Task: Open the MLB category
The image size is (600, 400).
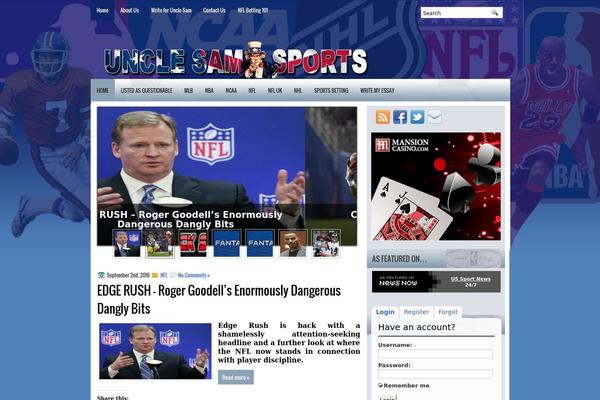Action: click(188, 90)
